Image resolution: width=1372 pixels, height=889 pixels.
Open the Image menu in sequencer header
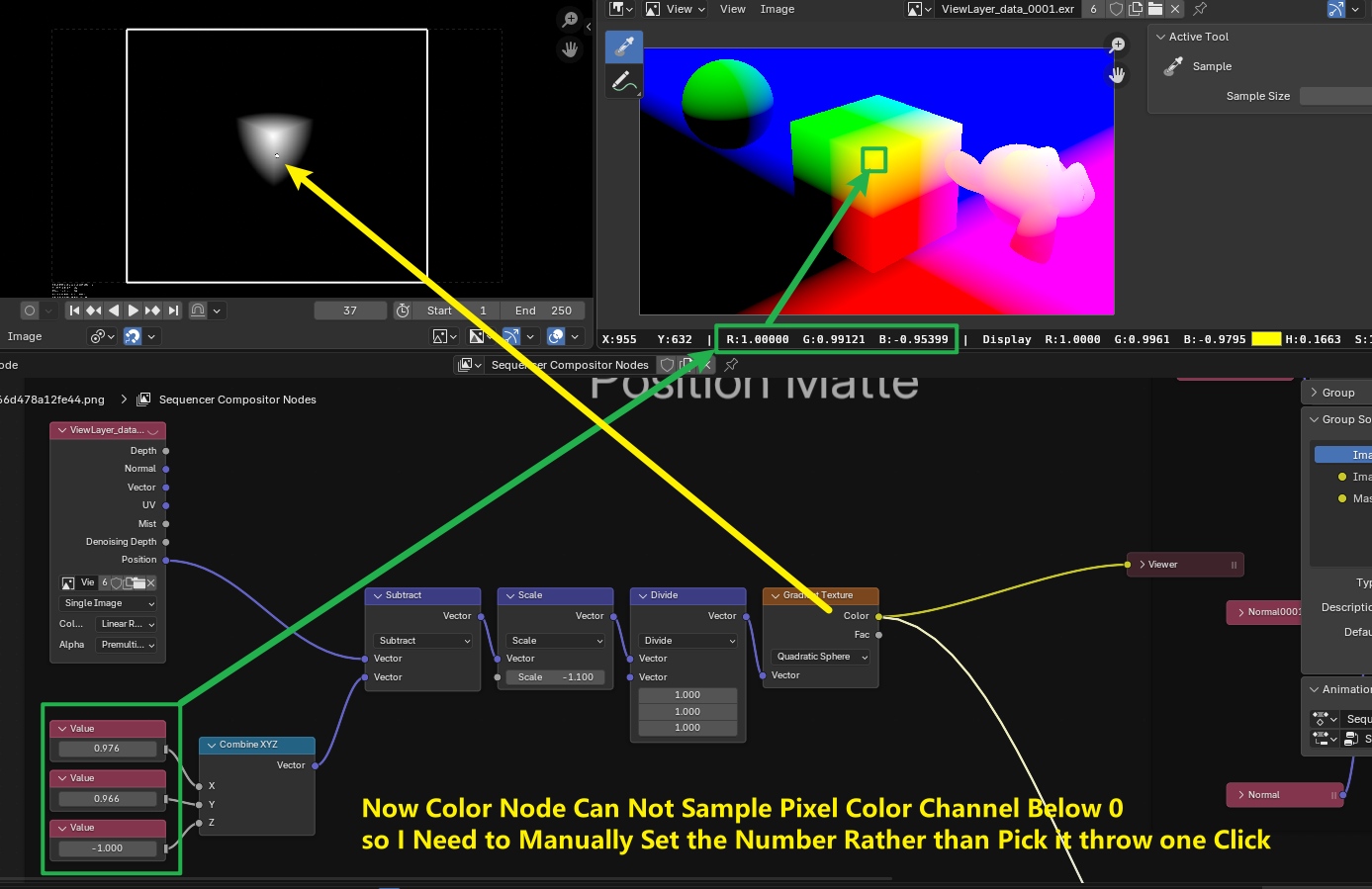pyautogui.click(x=25, y=336)
